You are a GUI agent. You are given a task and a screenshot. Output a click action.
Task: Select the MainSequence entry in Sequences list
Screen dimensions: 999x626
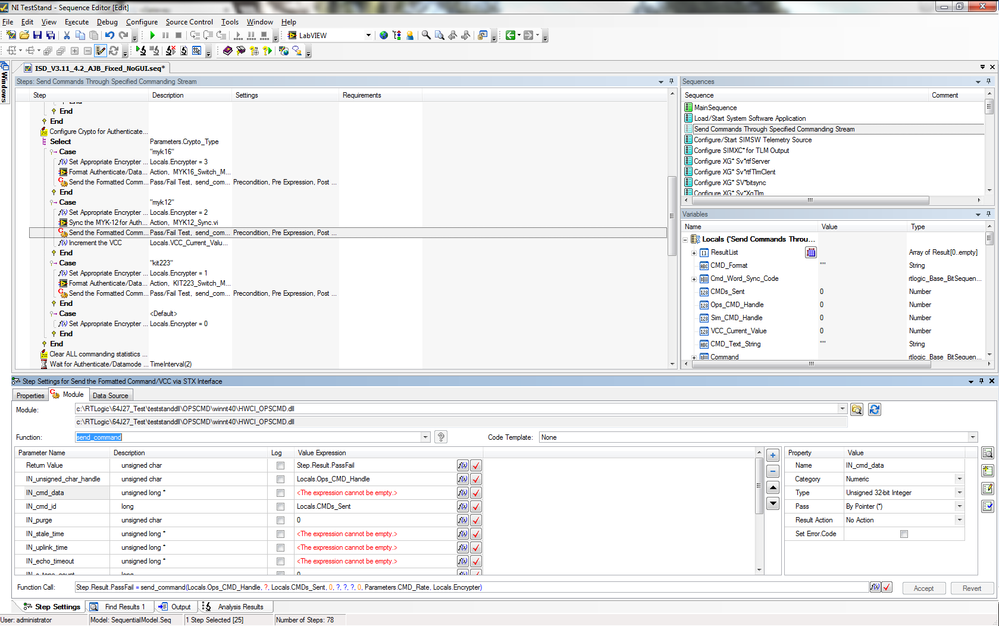pos(715,108)
